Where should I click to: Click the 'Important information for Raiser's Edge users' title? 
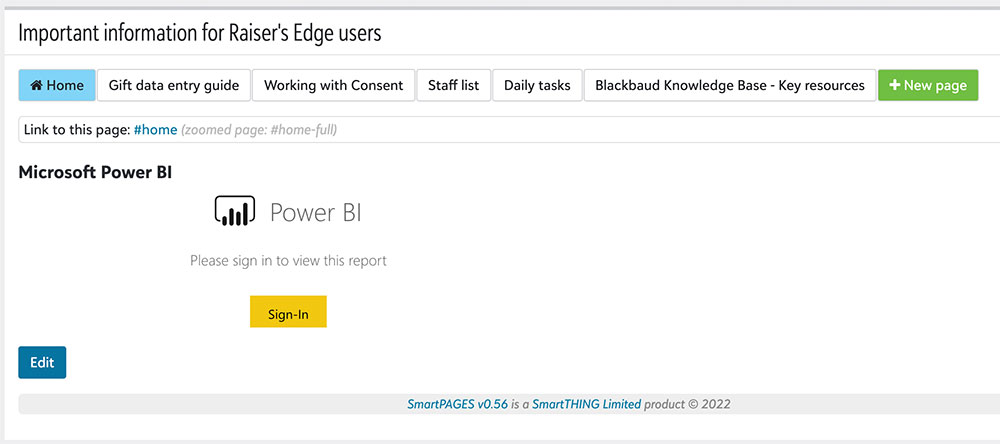pos(200,33)
